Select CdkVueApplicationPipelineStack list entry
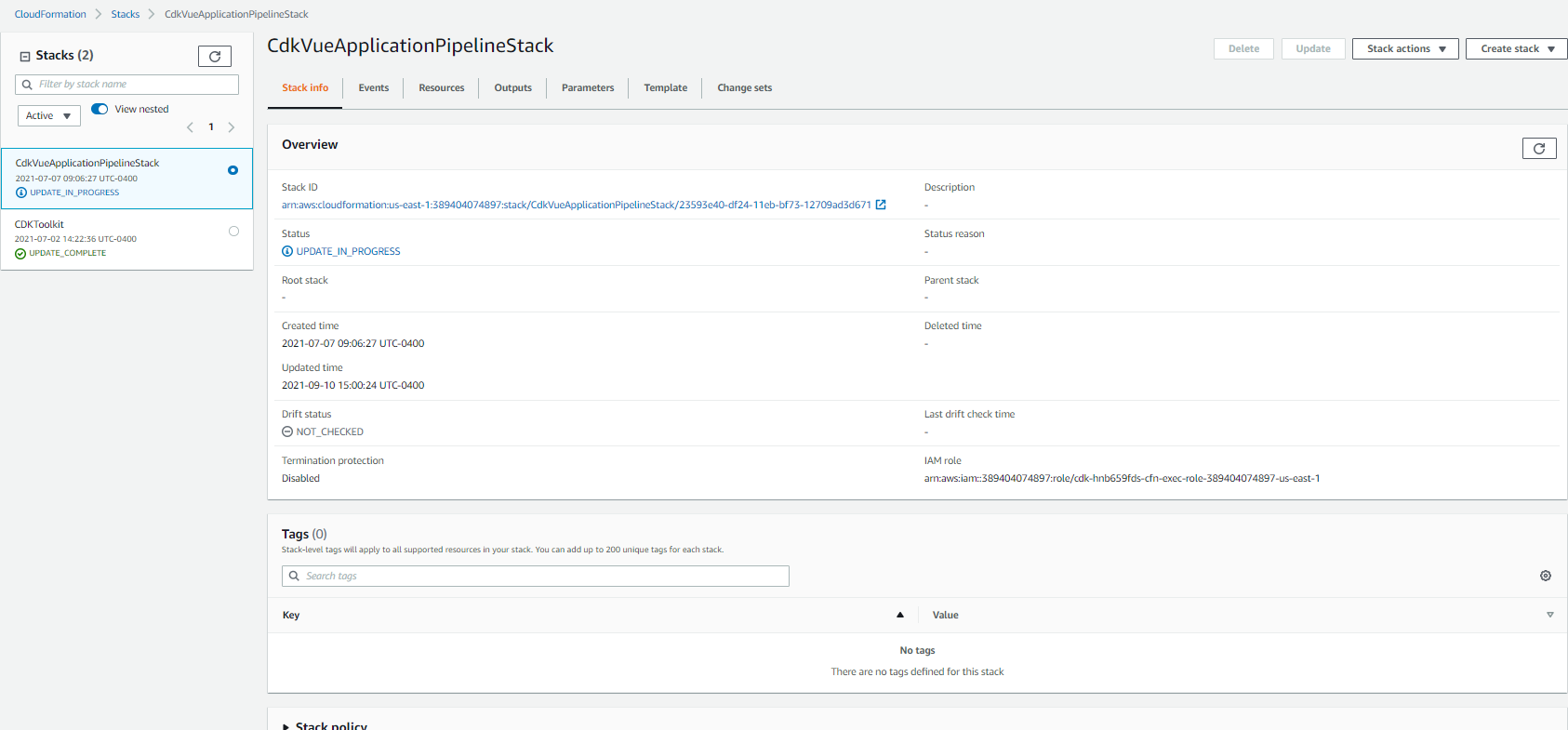This screenshot has width=1568, height=730. (127, 179)
